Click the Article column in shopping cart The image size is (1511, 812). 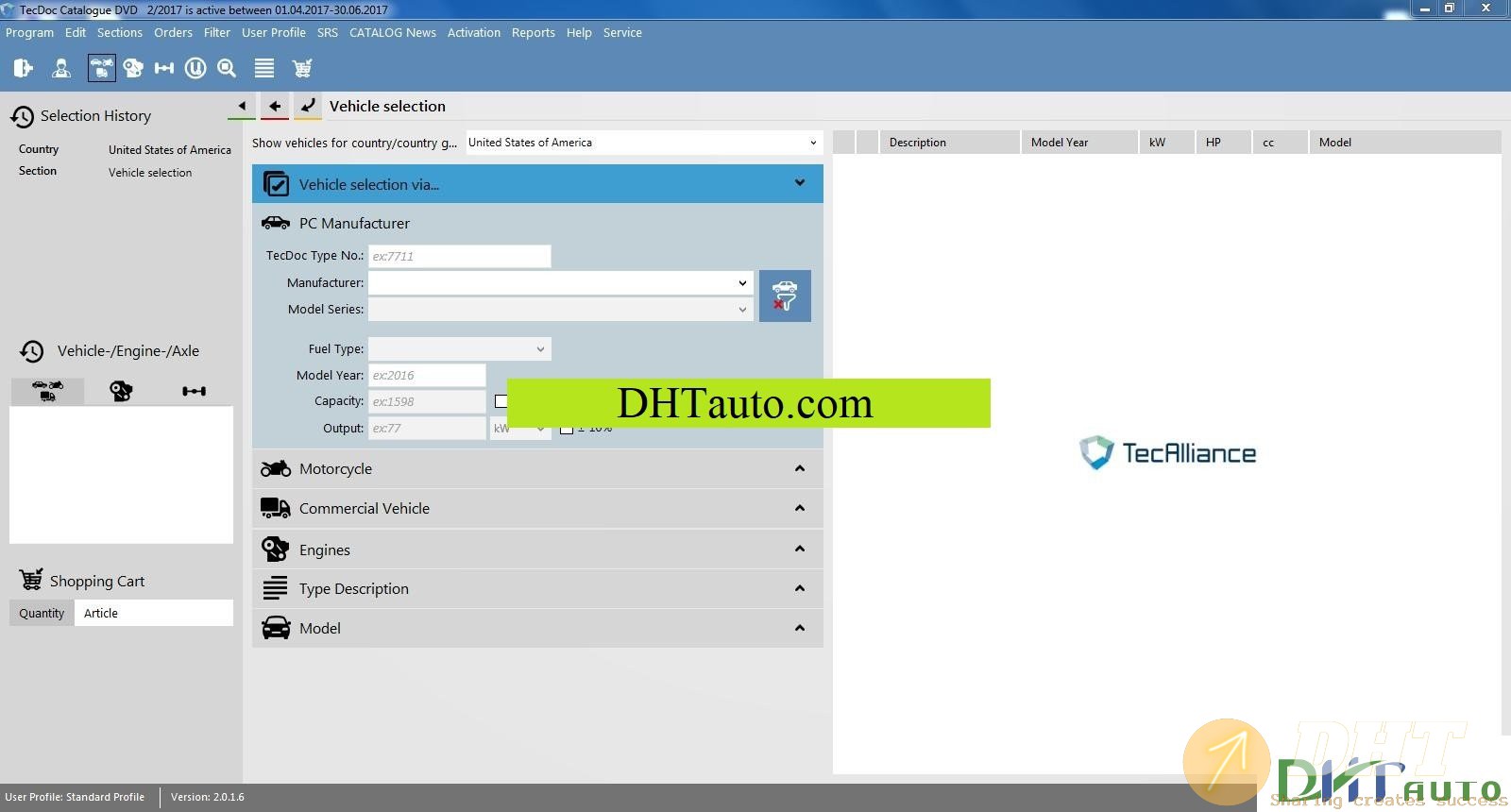point(154,613)
